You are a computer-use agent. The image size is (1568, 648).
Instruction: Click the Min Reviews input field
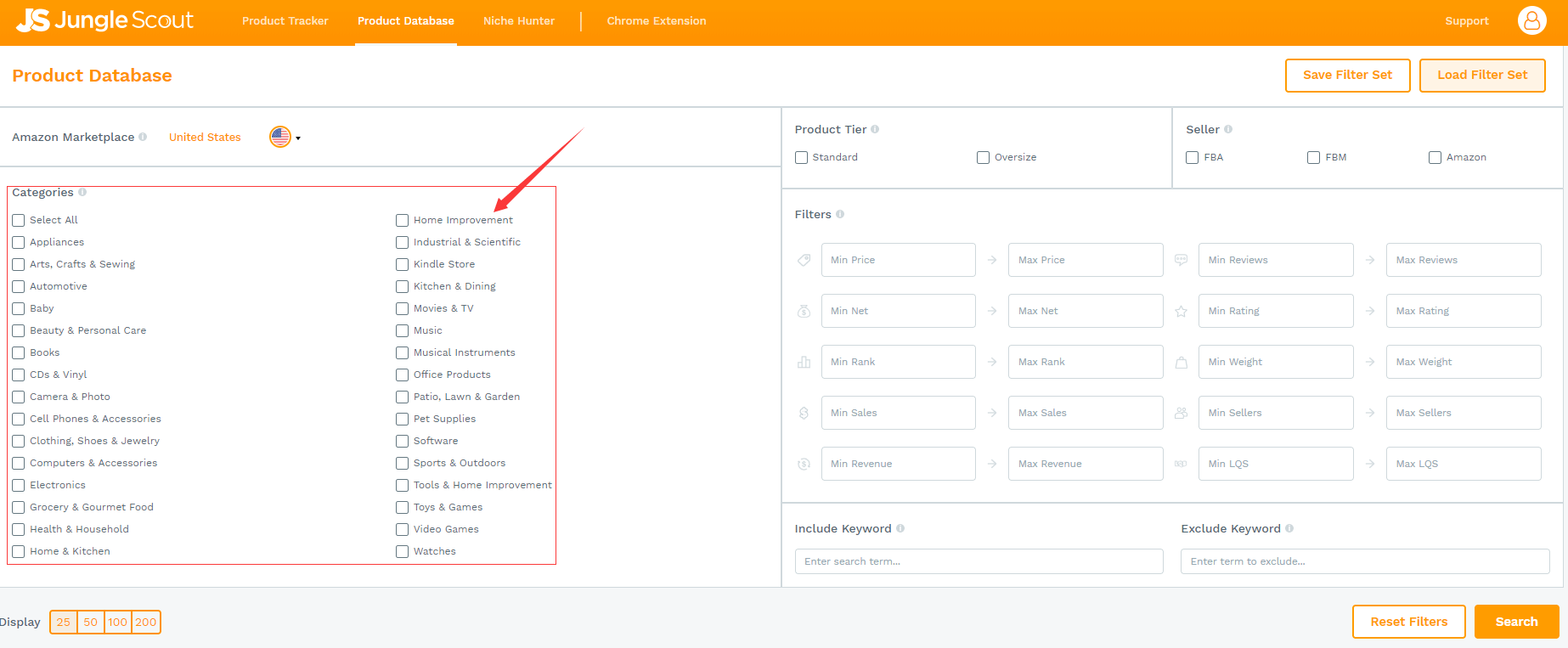tap(1276, 260)
